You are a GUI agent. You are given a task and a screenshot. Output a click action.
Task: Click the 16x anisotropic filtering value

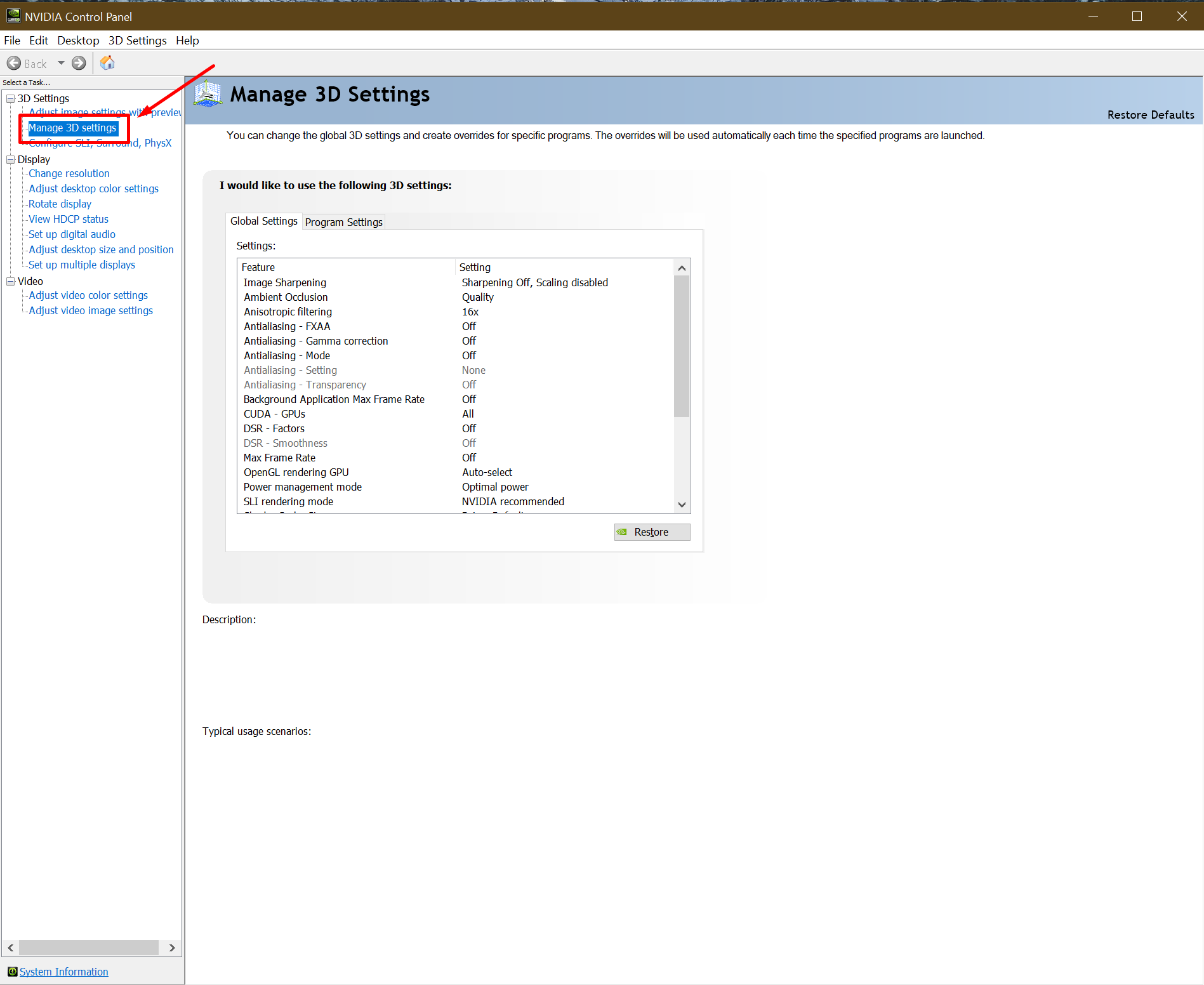(470, 312)
